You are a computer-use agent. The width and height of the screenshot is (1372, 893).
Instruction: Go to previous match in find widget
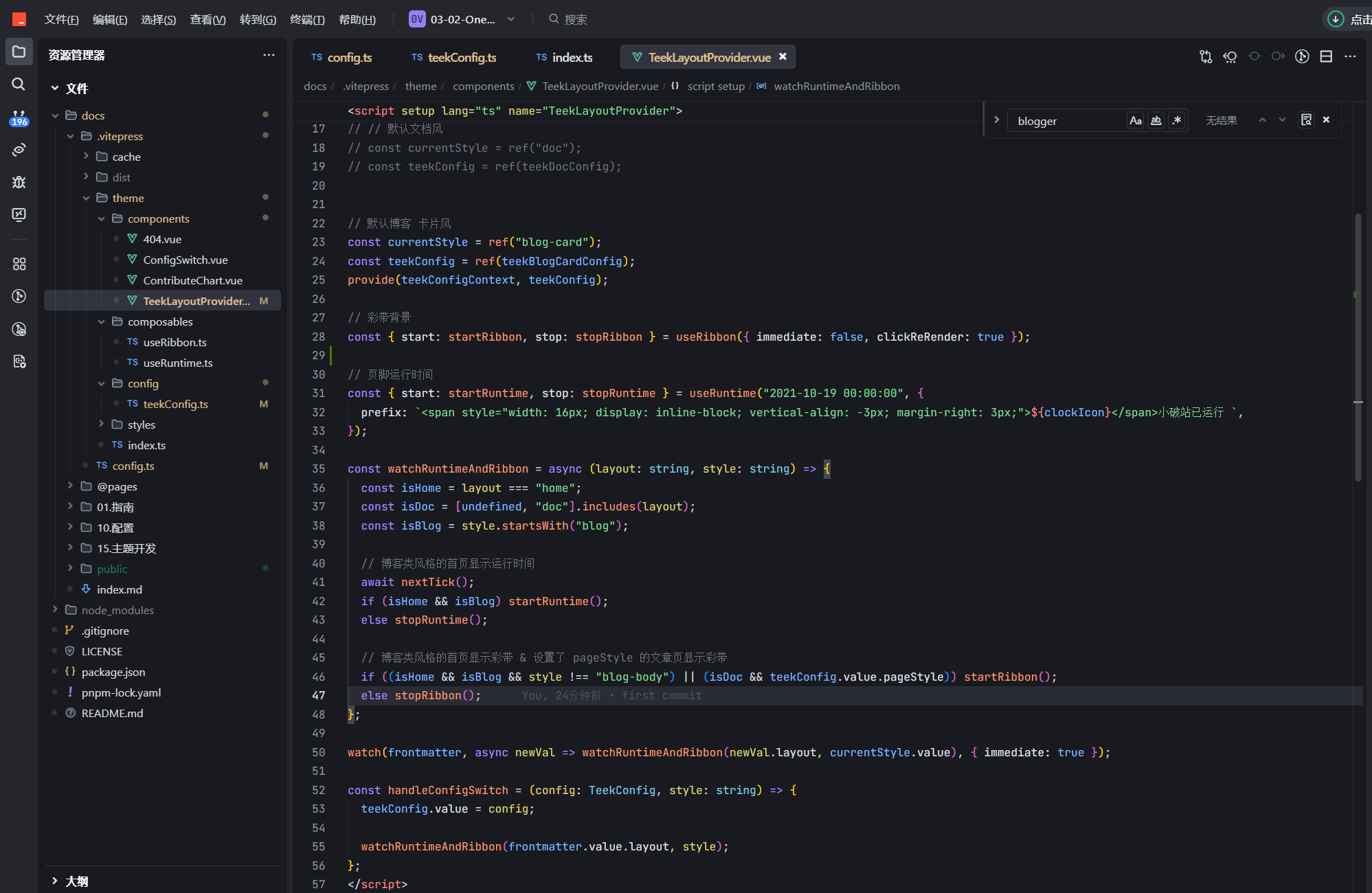[x=1262, y=120]
